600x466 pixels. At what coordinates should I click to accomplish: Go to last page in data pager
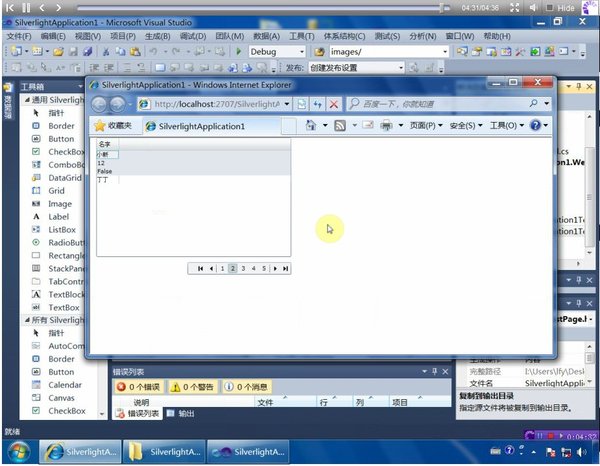point(285,269)
